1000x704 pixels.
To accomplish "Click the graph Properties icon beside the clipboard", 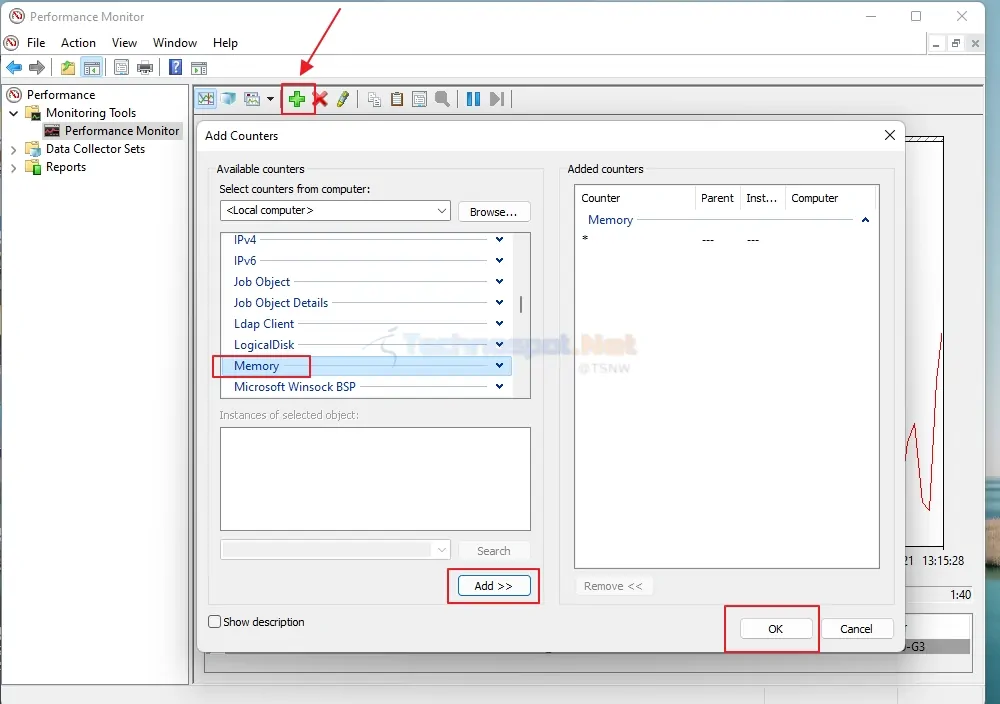I will pos(419,99).
